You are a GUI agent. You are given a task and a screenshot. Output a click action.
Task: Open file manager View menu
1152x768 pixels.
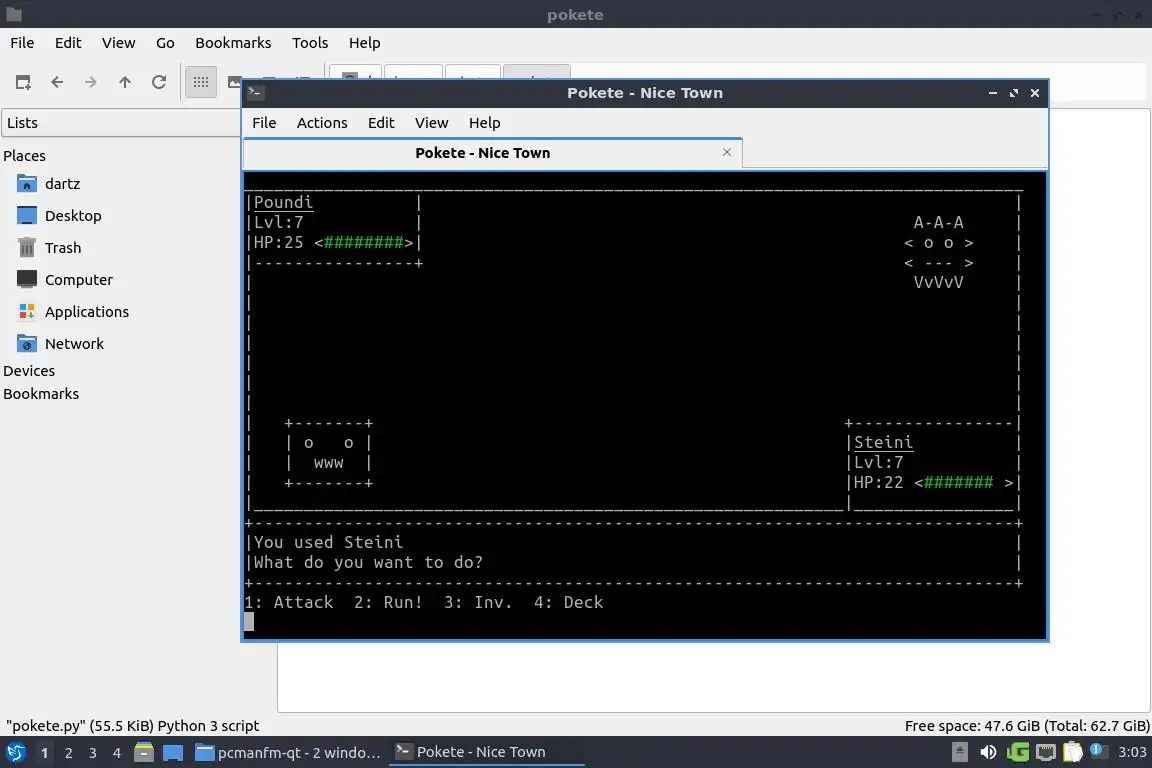pos(118,43)
